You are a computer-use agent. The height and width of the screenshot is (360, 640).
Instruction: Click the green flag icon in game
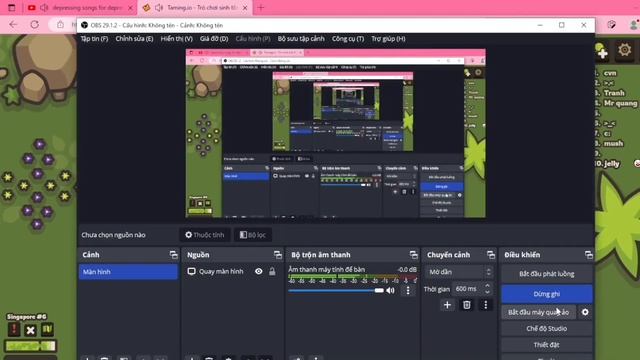47,329
